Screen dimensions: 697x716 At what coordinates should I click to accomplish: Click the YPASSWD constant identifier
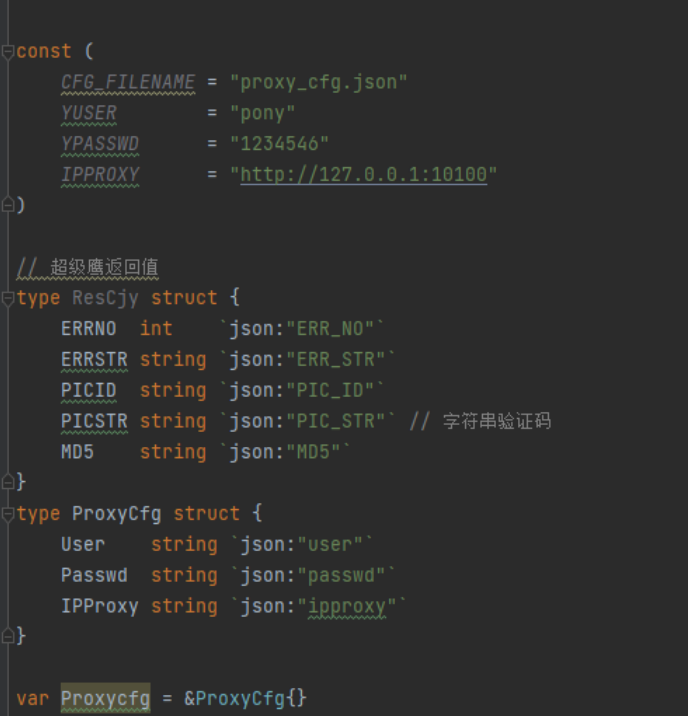(100, 143)
